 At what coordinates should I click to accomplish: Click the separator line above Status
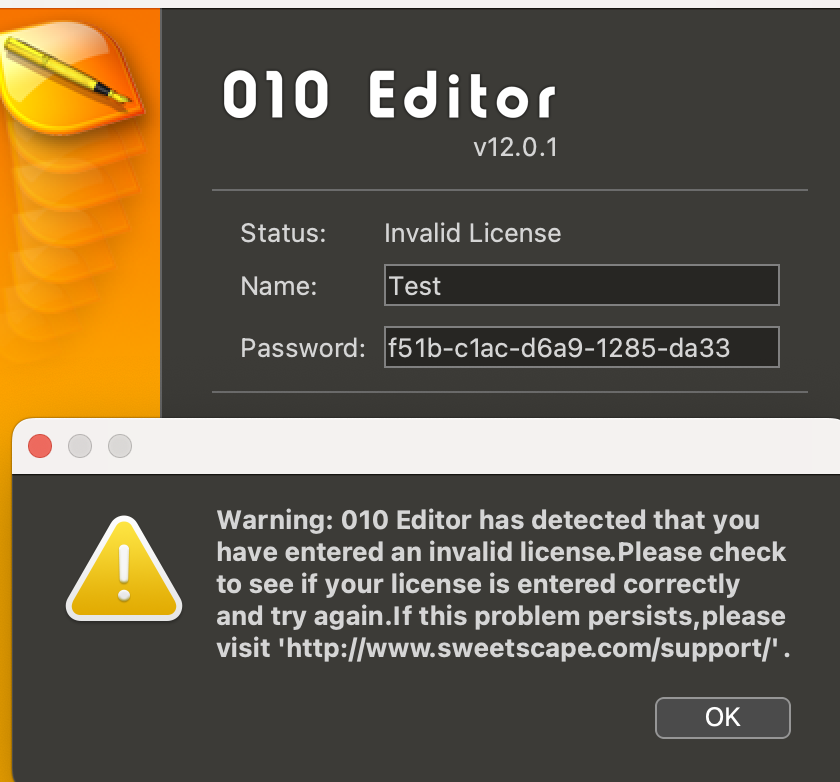pos(509,189)
